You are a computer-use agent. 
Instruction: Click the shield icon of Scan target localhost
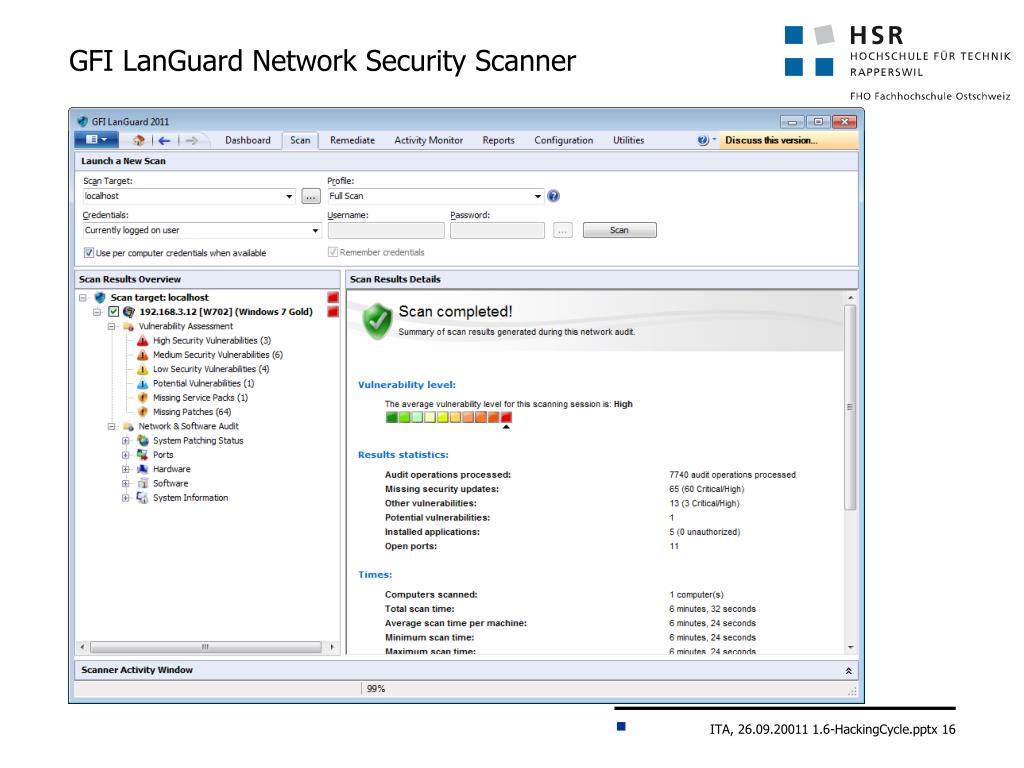pos(100,298)
